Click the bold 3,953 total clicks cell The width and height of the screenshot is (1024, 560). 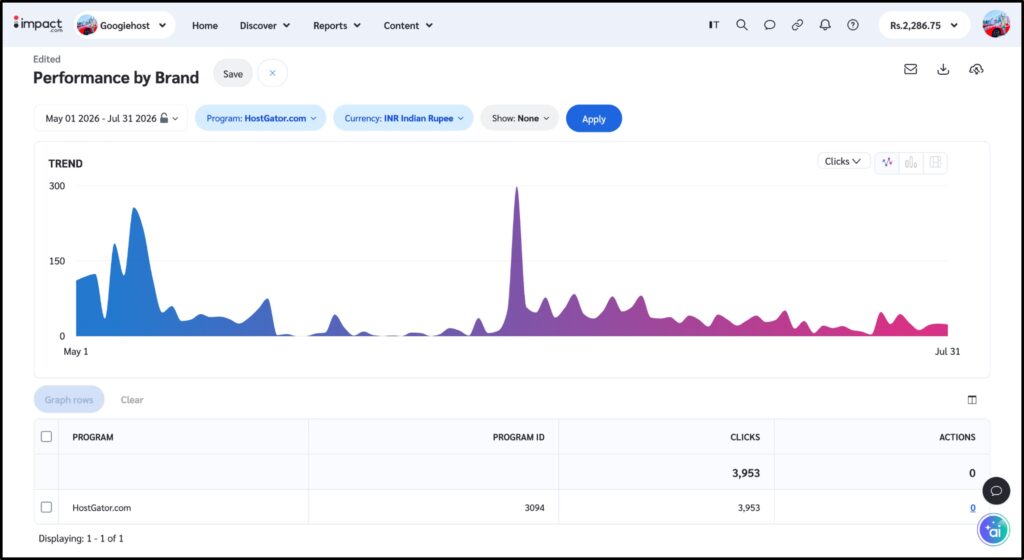pyautogui.click(x=746, y=473)
